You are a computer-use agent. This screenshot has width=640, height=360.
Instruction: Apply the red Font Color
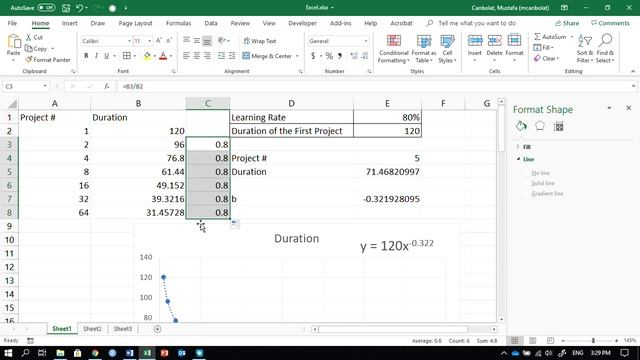[x=163, y=56]
